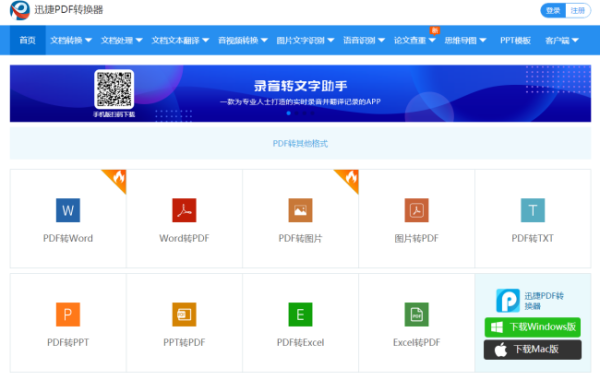This screenshot has width=600, height=380.
Task: Select the Excel转PDF green document icon
Action: [x=417, y=314]
